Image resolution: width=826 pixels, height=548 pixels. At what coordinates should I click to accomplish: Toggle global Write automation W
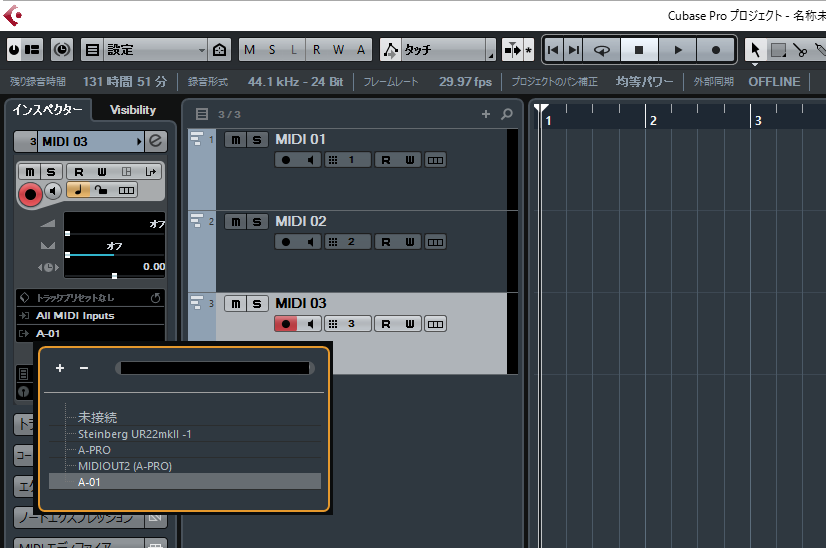click(x=339, y=50)
